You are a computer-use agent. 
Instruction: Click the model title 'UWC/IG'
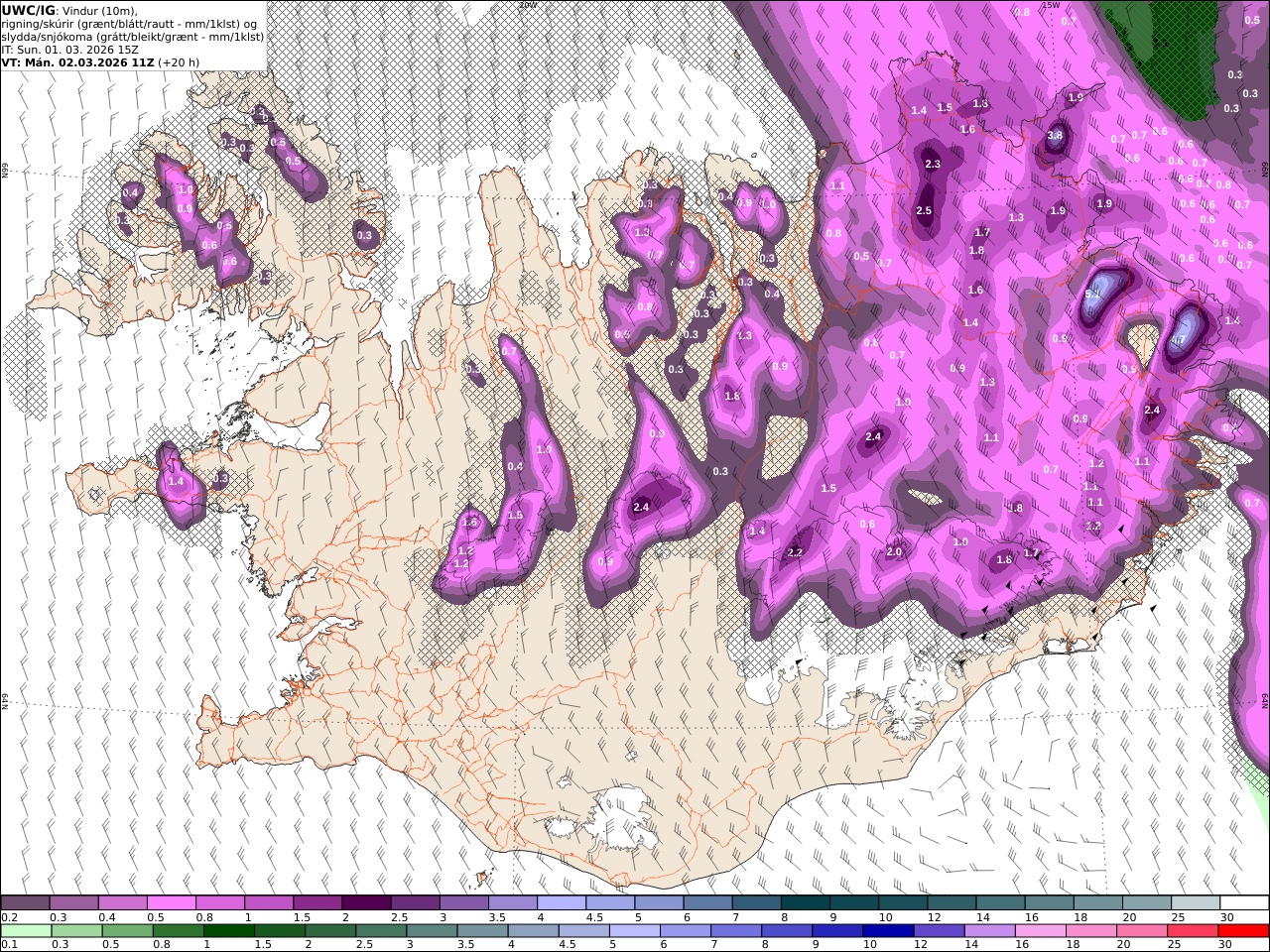coord(28,10)
